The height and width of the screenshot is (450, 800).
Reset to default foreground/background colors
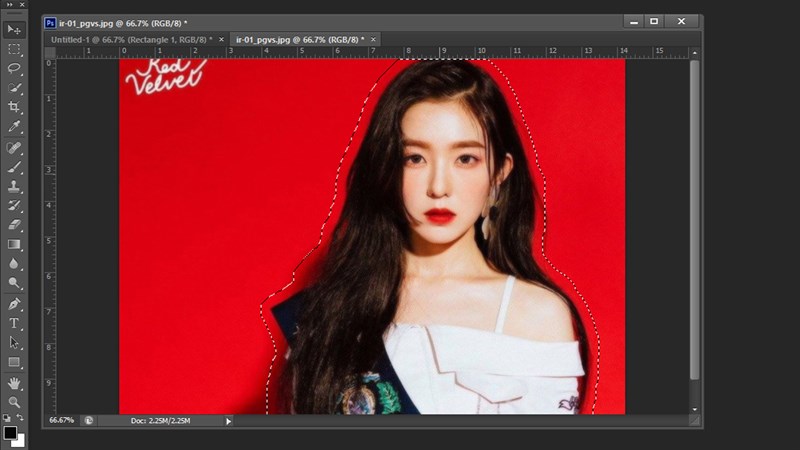pyautogui.click(x=7, y=417)
